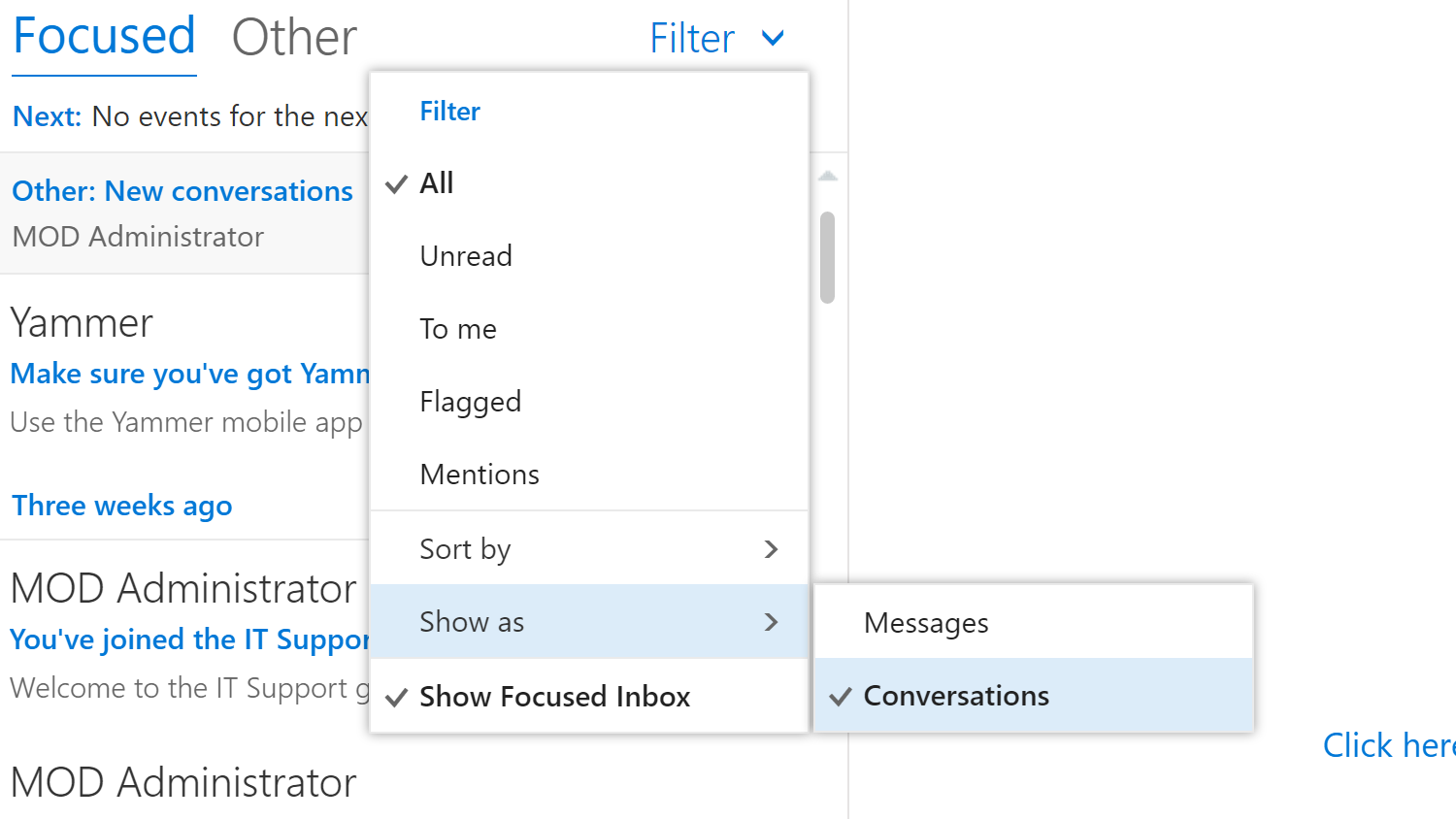Switch to the Other inbox tab
The width and height of the screenshot is (1456, 819).
[294, 38]
